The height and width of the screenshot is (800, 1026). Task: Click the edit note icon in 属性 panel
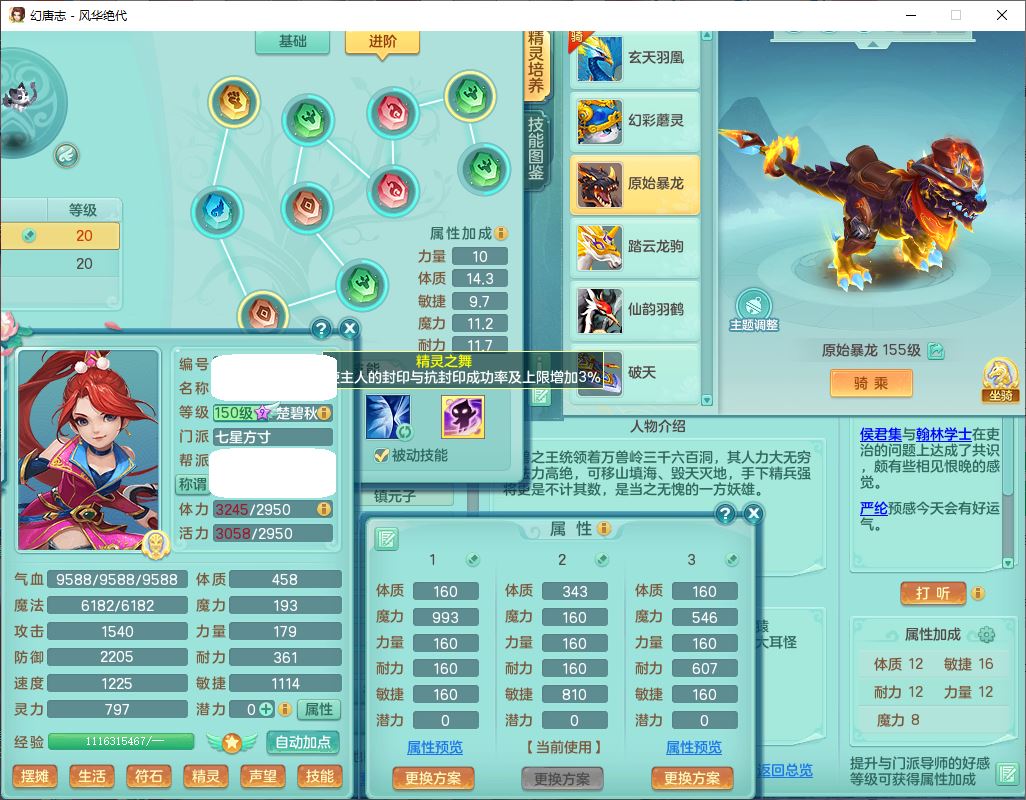click(x=386, y=539)
